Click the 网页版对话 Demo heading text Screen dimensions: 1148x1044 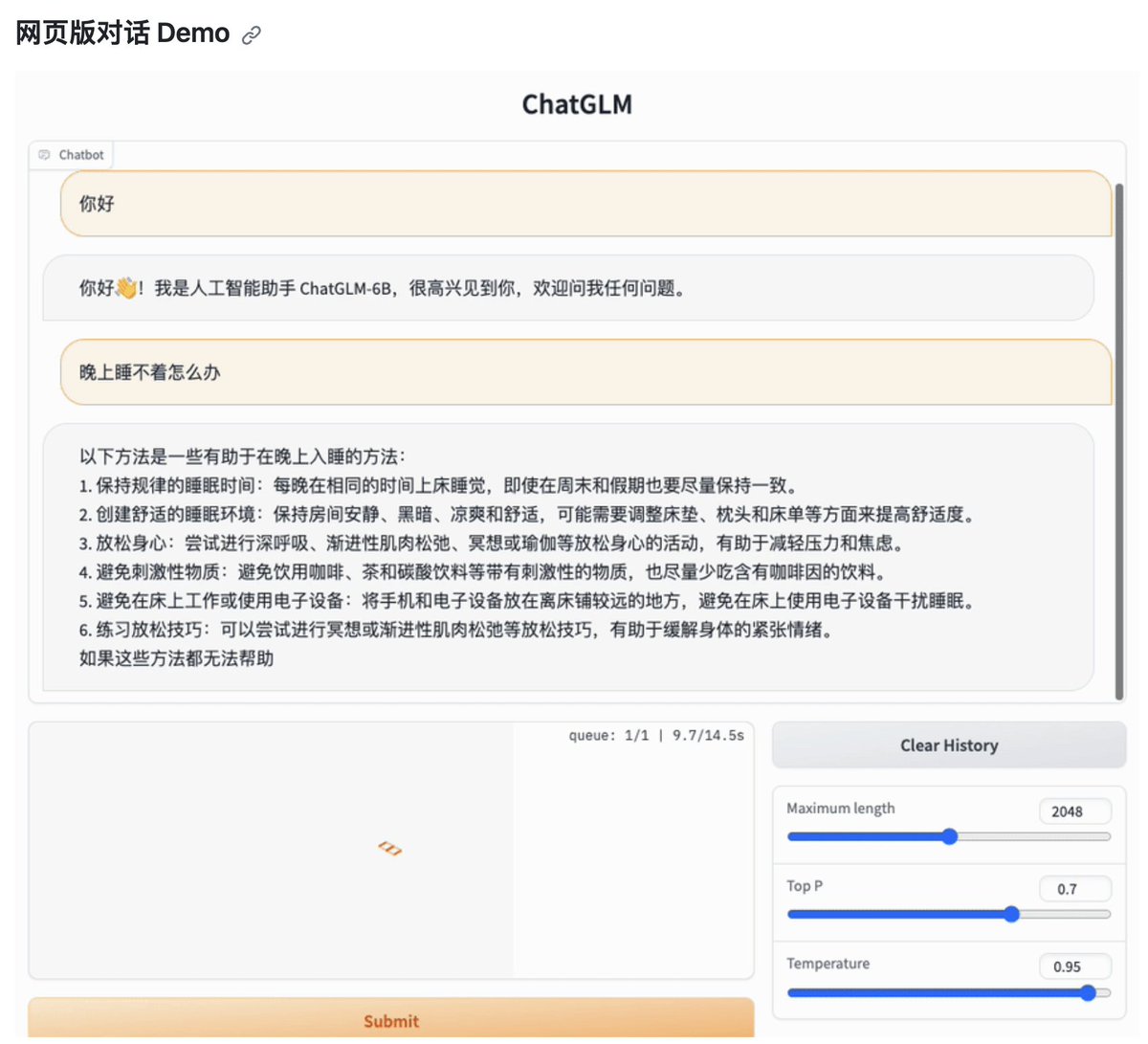click(x=122, y=33)
